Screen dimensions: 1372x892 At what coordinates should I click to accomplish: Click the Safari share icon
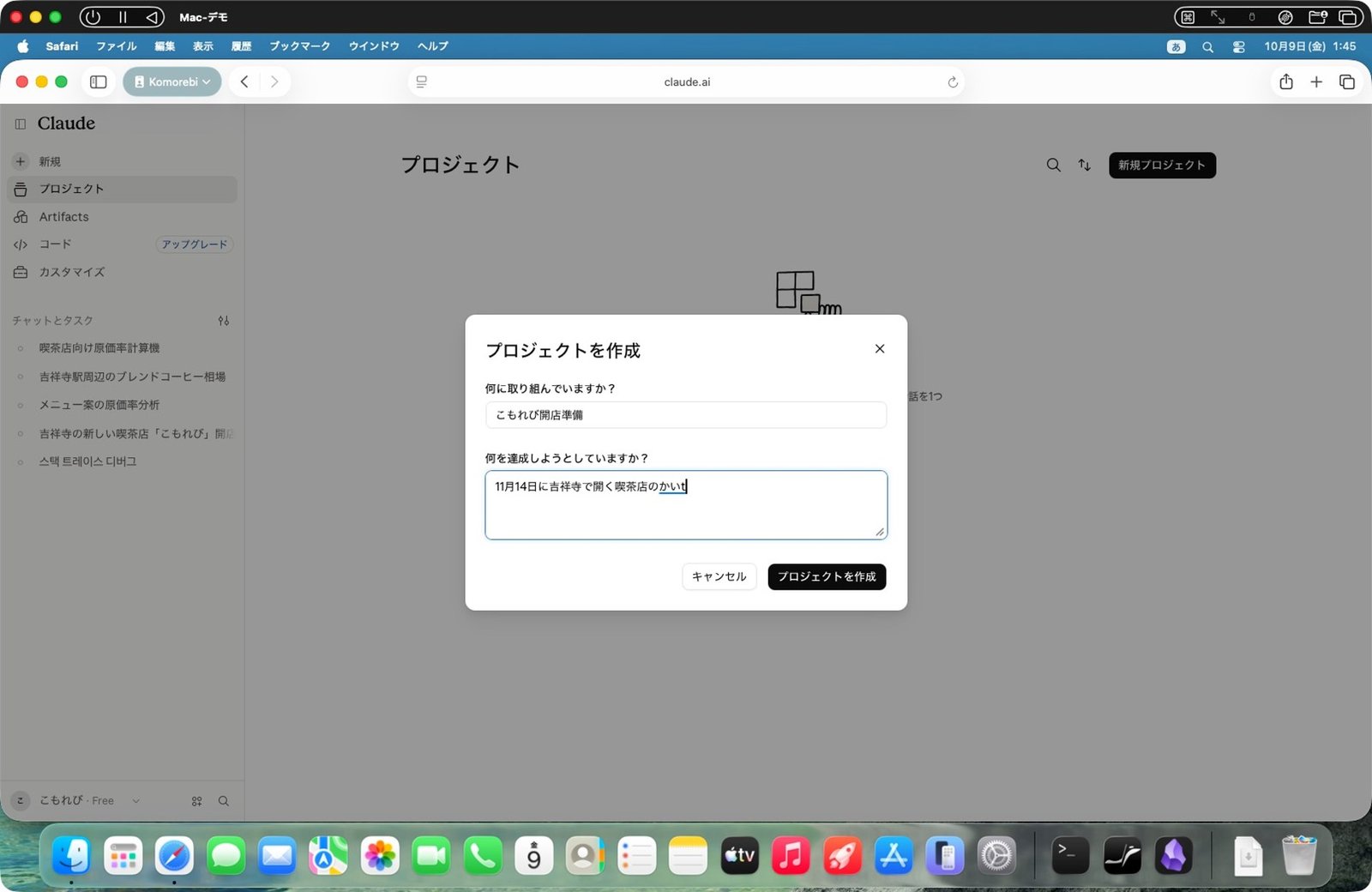click(x=1286, y=81)
